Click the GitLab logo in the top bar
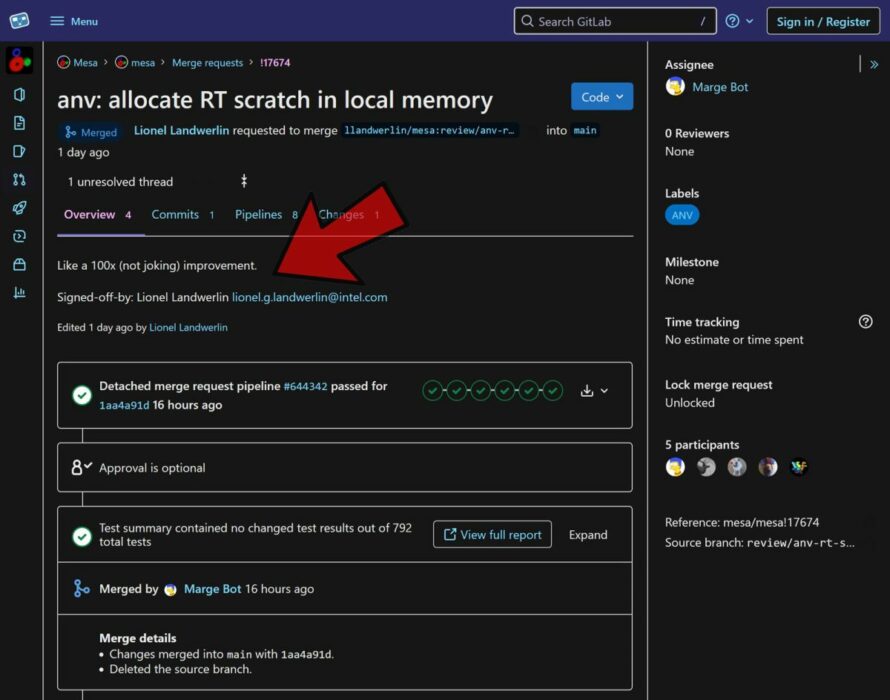Image resolution: width=890 pixels, height=700 pixels. coord(19,20)
